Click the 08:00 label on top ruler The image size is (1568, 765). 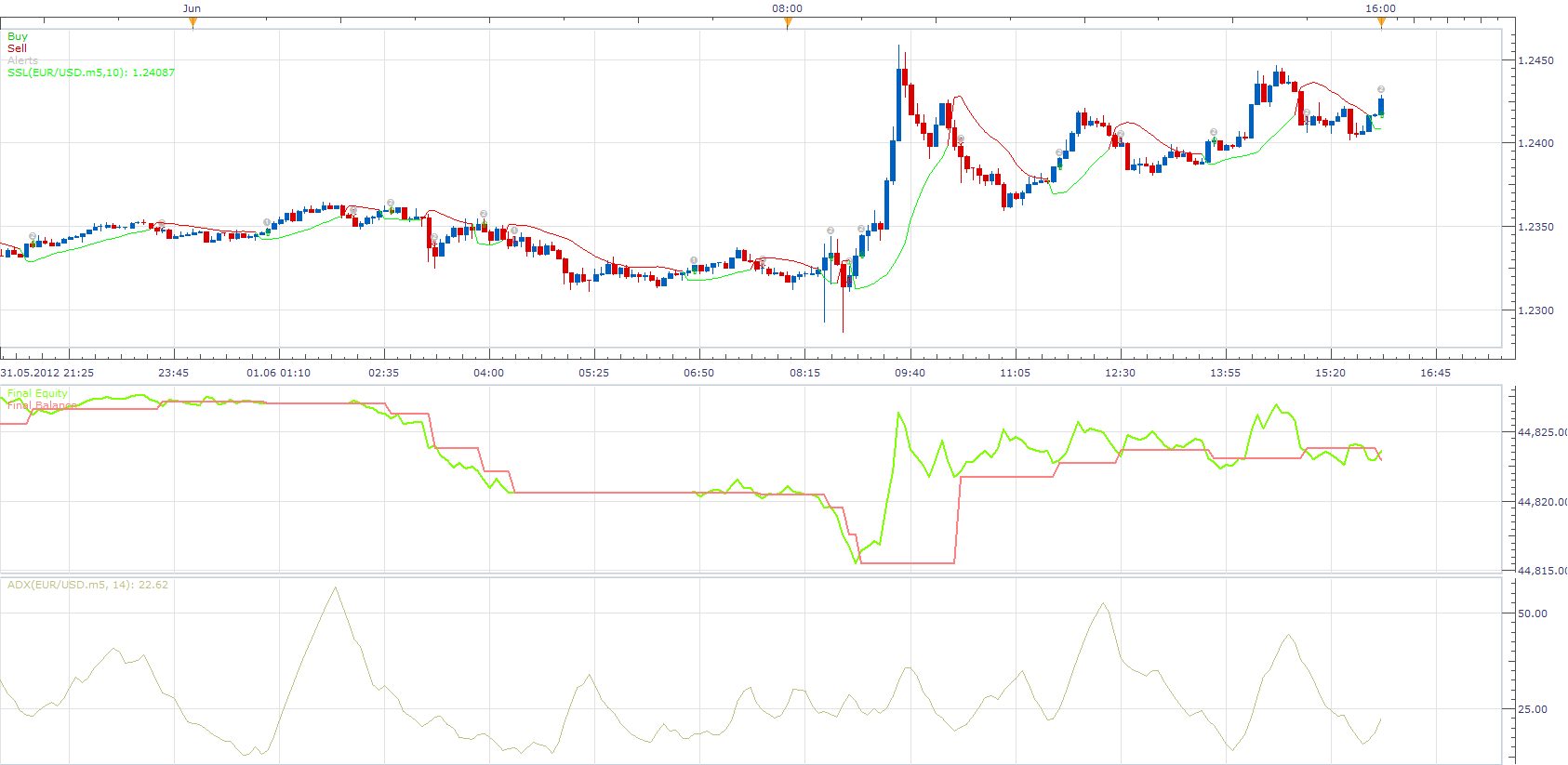pyautogui.click(x=787, y=8)
